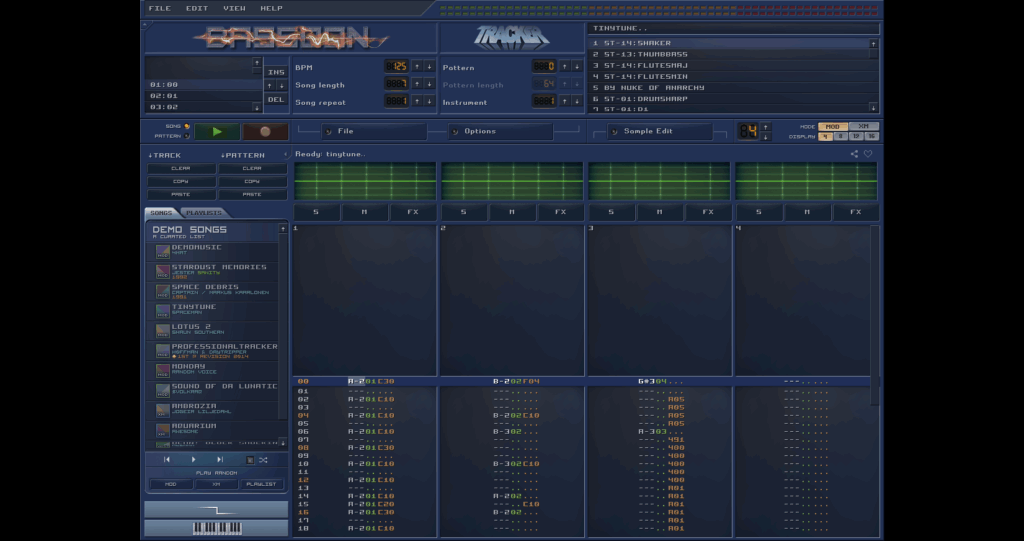Increase the BPM value with up arrow
Screen dimensions: 1024x541
pyautogui.click(x=417, y=66)
